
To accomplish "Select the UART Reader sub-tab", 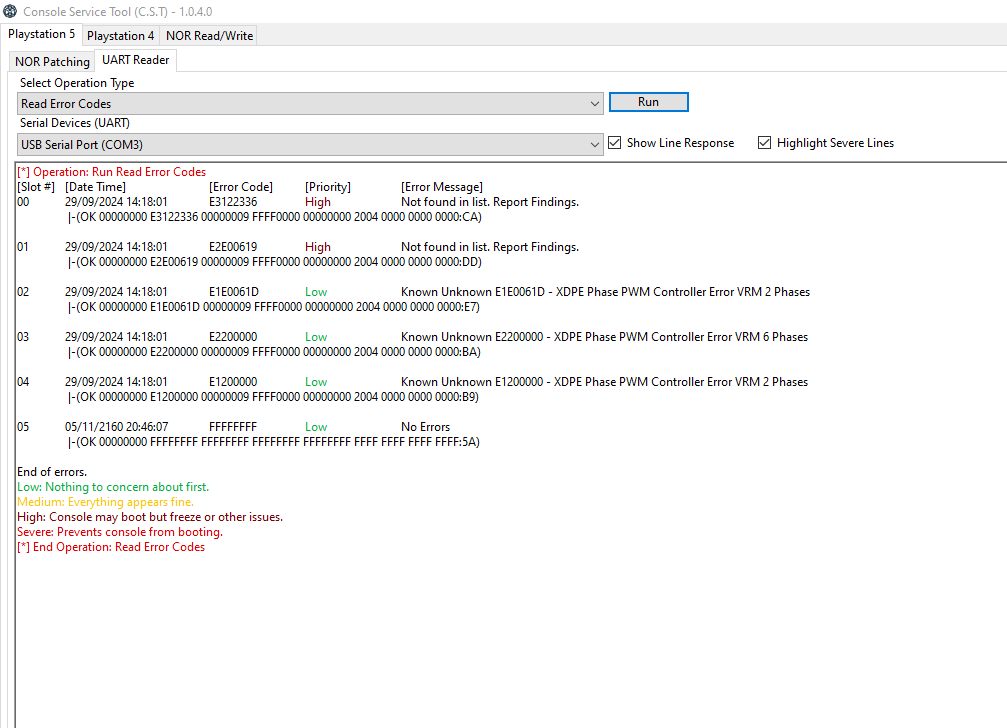I will point(136,60).
